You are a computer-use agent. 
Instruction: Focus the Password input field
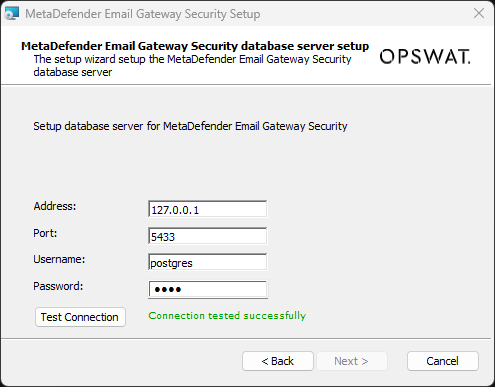pyautogui.click(x=207, y=289)
